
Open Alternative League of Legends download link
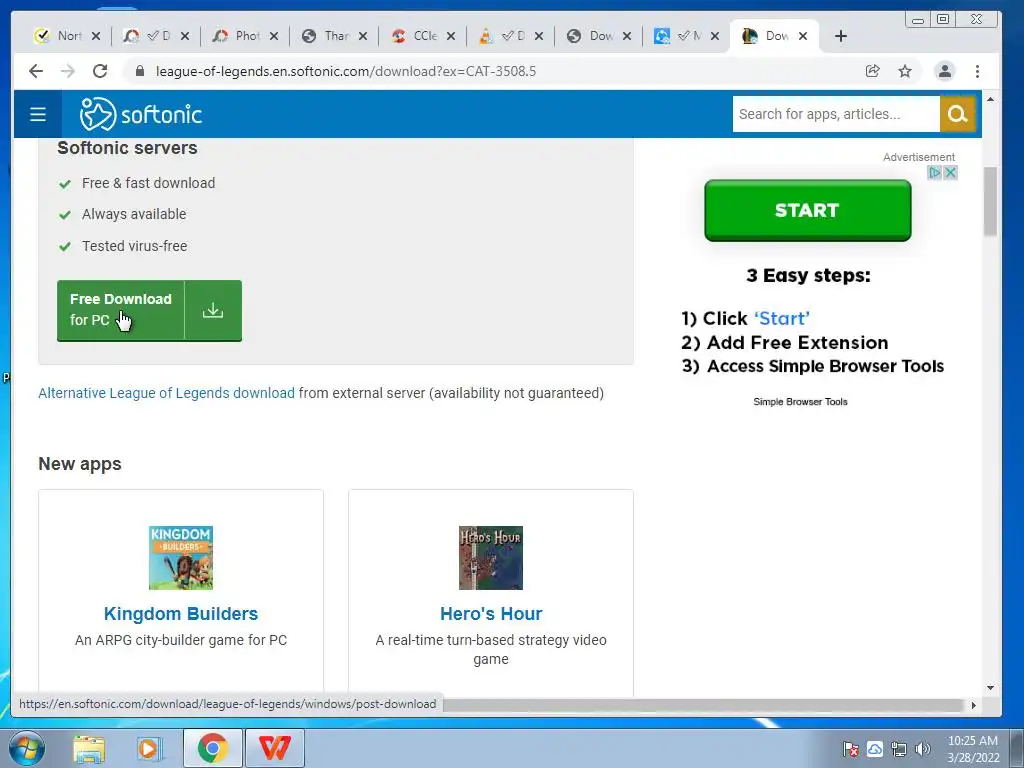(167, 393)
